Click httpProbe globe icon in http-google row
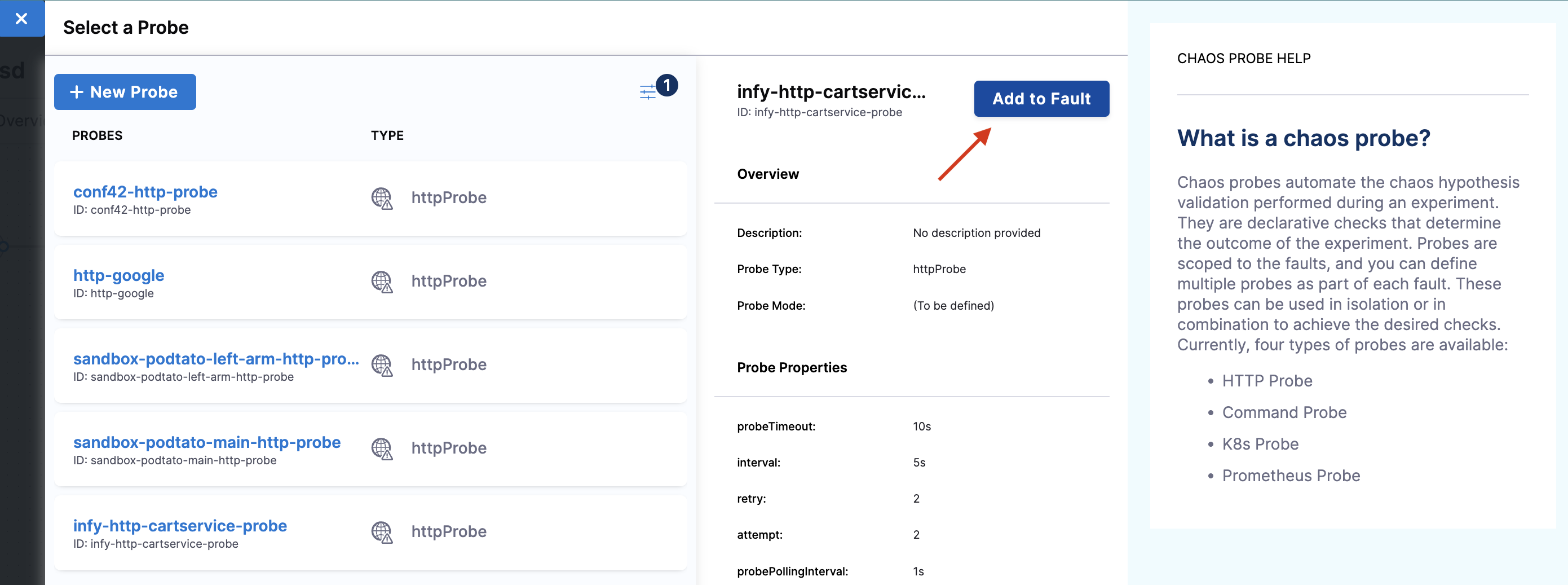 click(x=382, y=281)
